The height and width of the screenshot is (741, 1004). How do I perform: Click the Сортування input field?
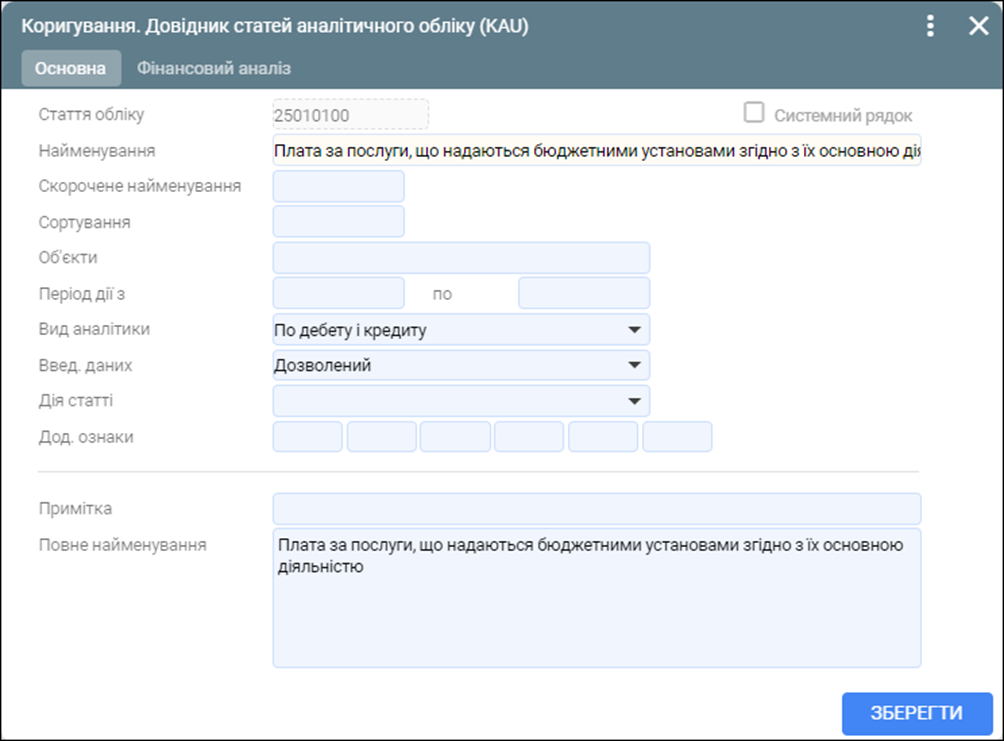click(x=338, y=222)
